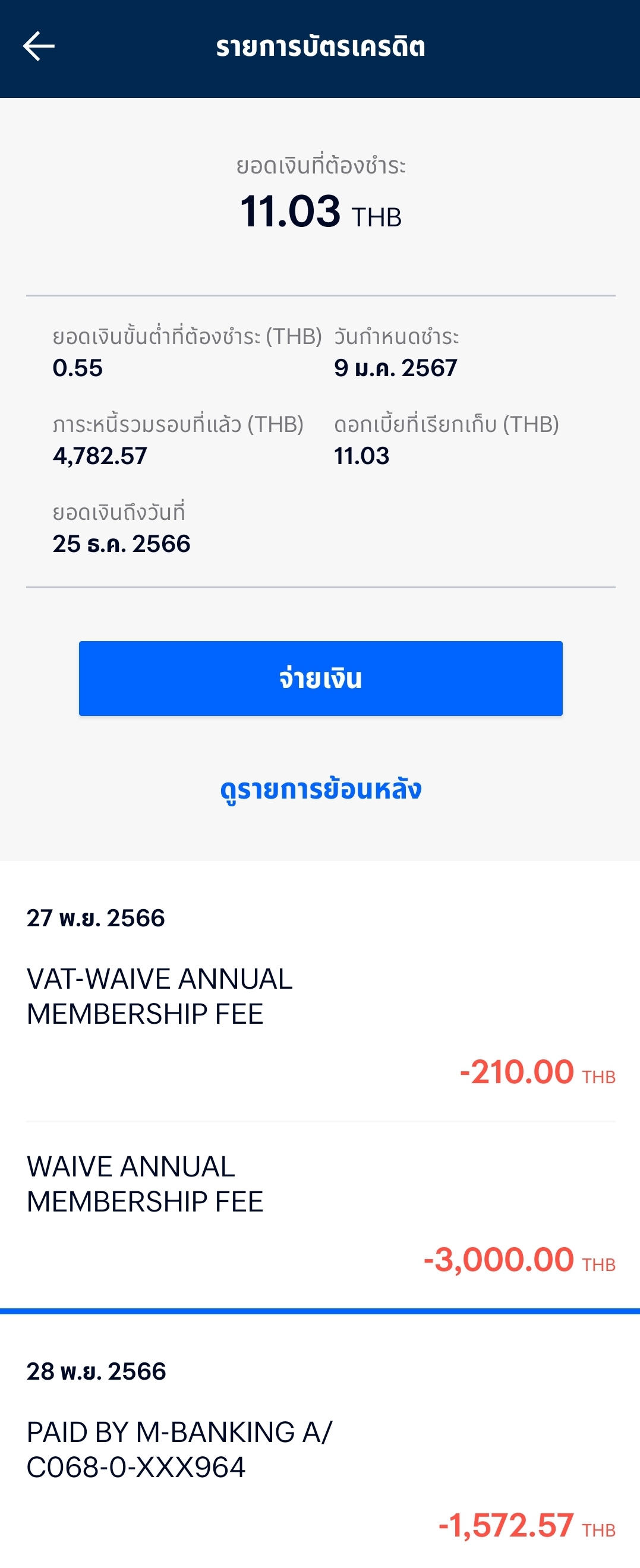Tap the -210.00 THB amount
Viewport: 640px width, 1568px height.
(x=537, y=1071)
